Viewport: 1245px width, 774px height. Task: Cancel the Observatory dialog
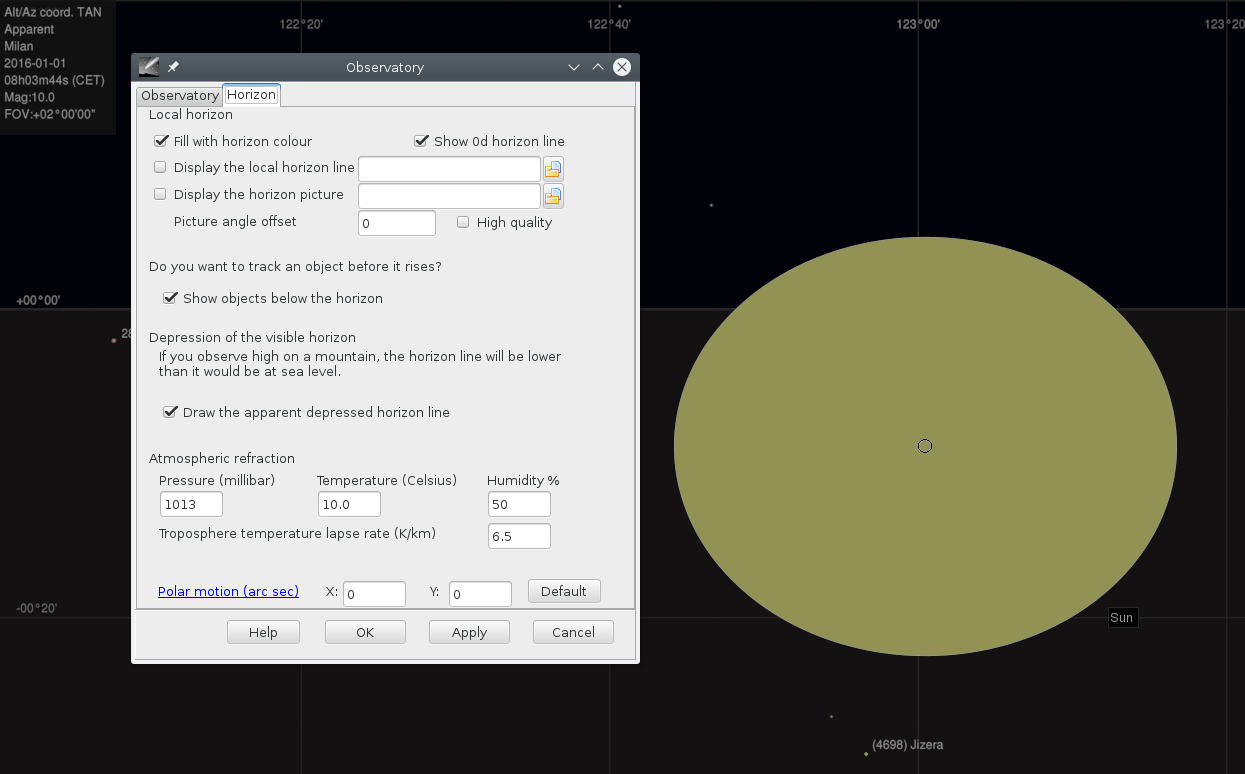click(x=573, y=632)
